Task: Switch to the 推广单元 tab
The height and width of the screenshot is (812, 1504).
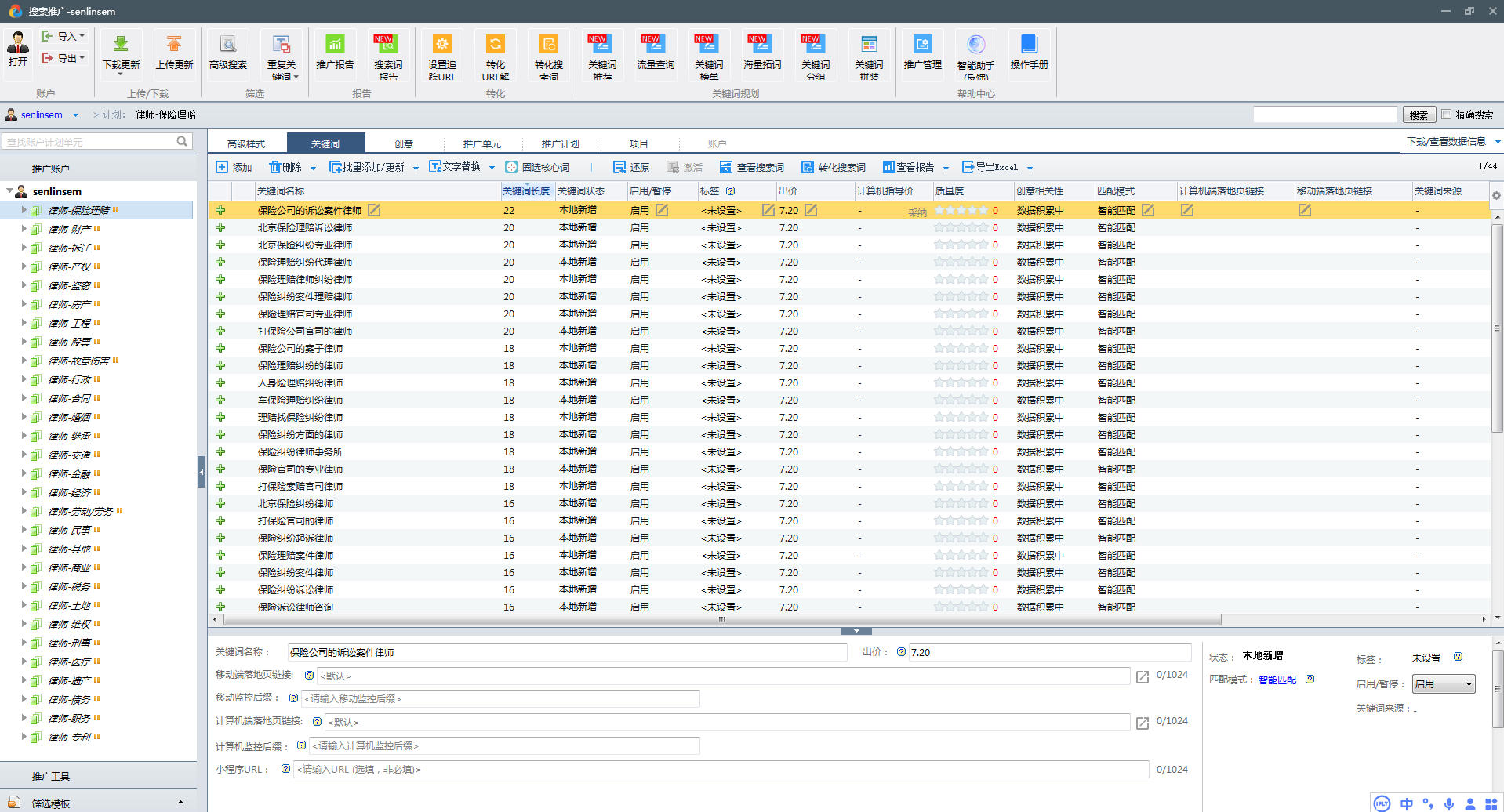Action: click(x=481, y=143)
